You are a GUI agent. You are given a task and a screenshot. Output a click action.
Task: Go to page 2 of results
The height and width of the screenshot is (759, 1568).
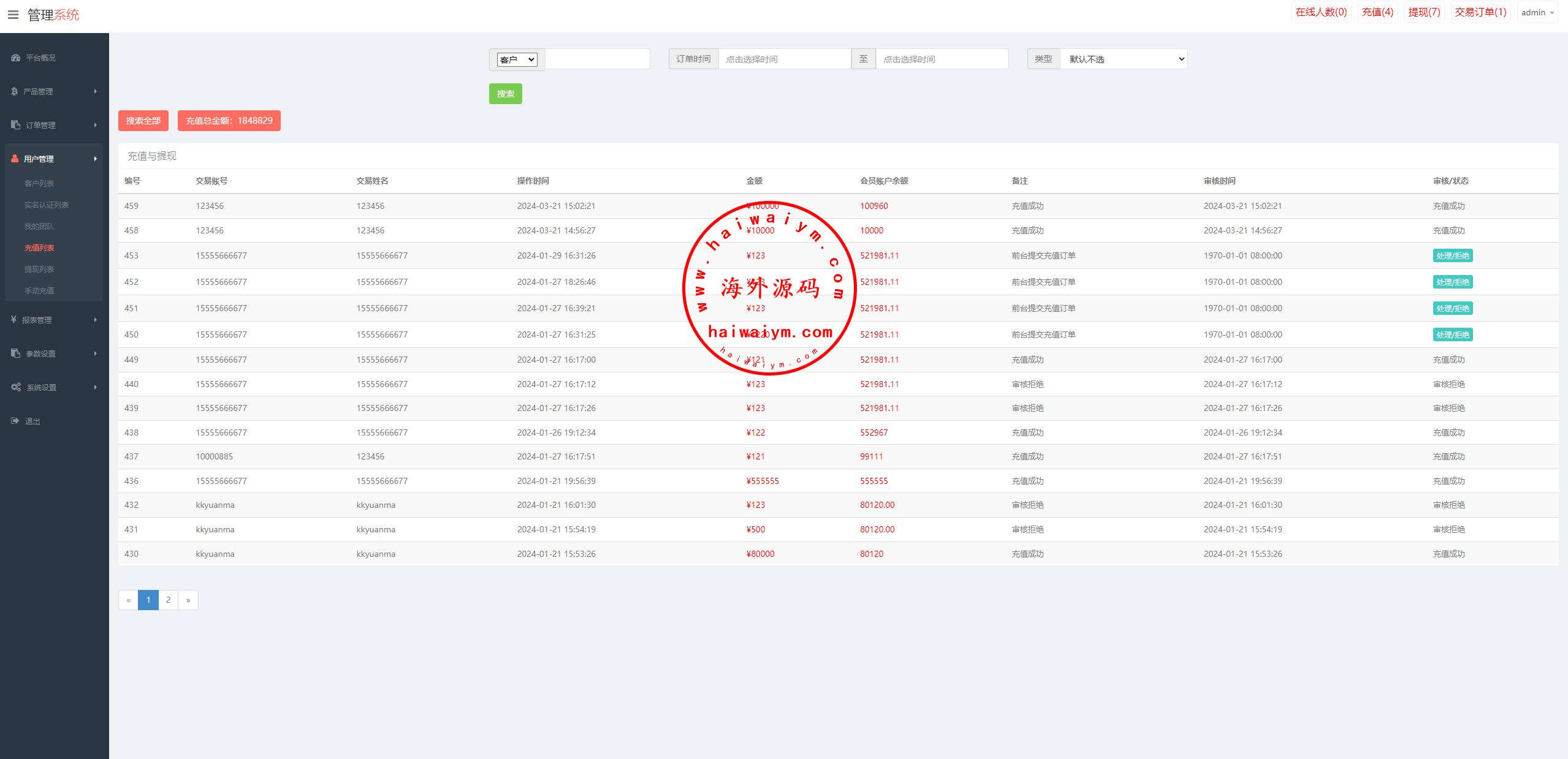168,600
